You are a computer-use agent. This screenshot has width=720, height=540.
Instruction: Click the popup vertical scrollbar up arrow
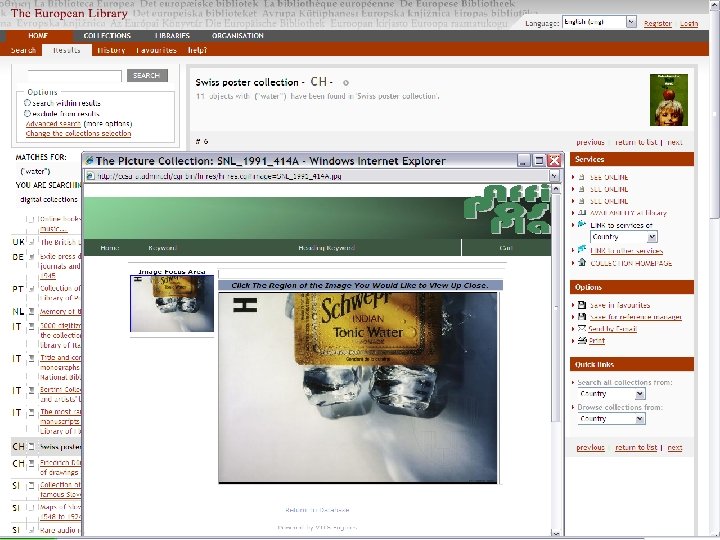click(x=556, y=189)
